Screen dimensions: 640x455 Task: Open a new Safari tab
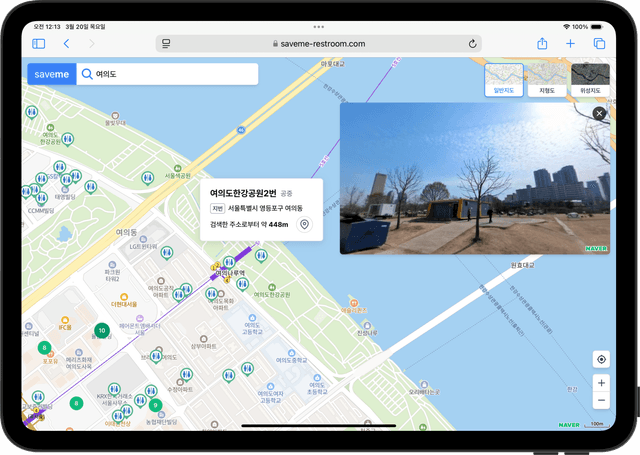pos(570,44)
